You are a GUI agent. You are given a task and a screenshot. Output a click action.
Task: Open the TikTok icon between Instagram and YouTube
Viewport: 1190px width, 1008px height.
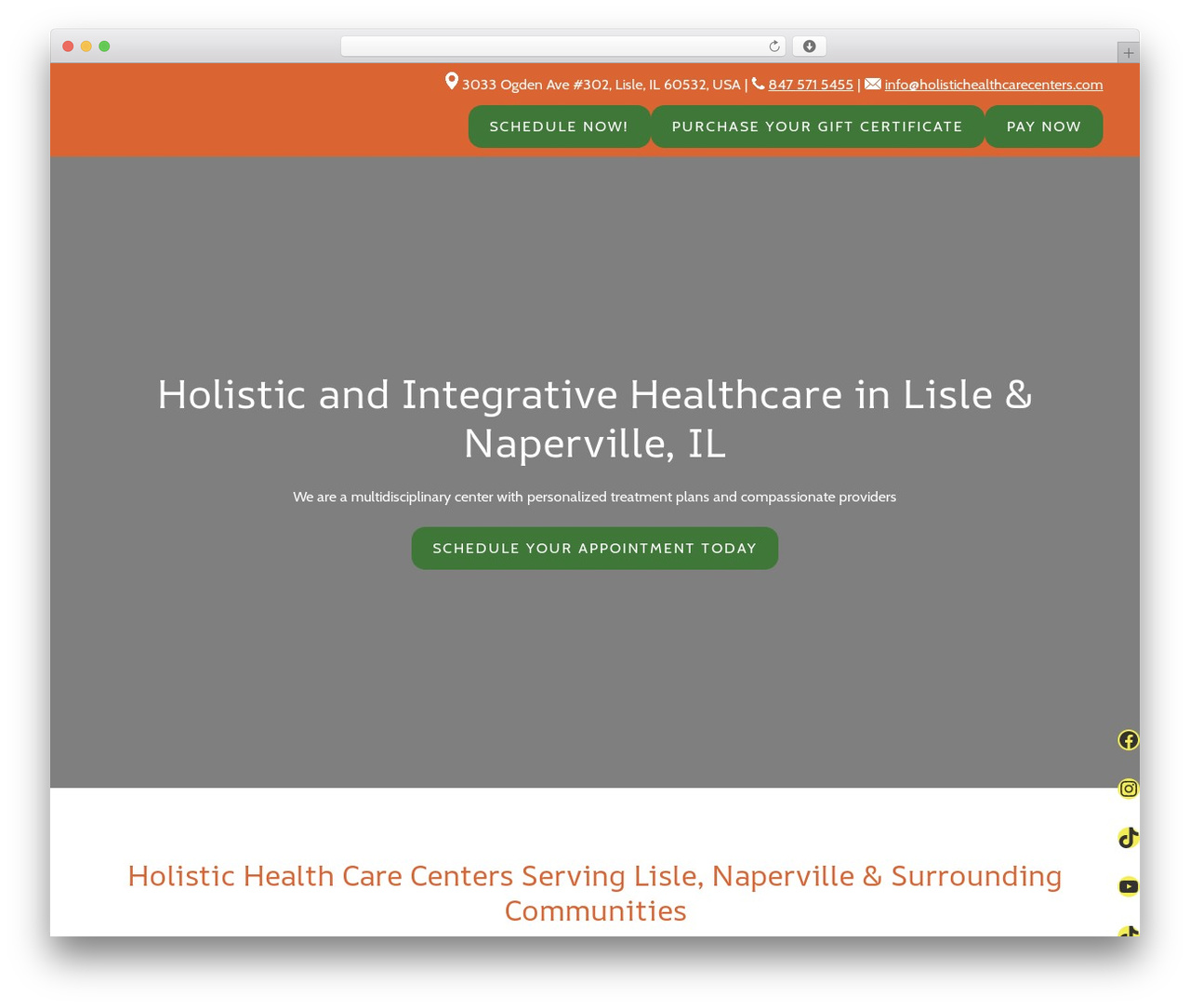[x=1128, y=838]
